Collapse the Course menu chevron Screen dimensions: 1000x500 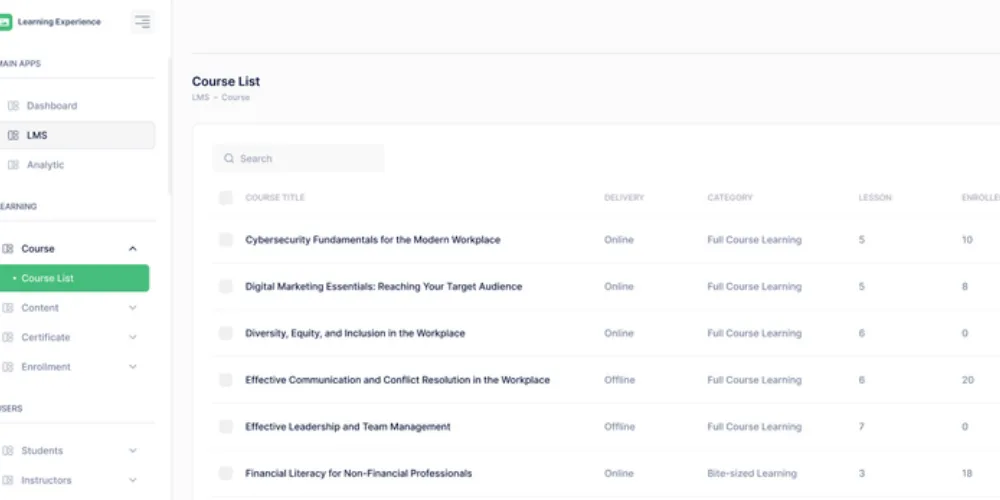coord(133,249)
